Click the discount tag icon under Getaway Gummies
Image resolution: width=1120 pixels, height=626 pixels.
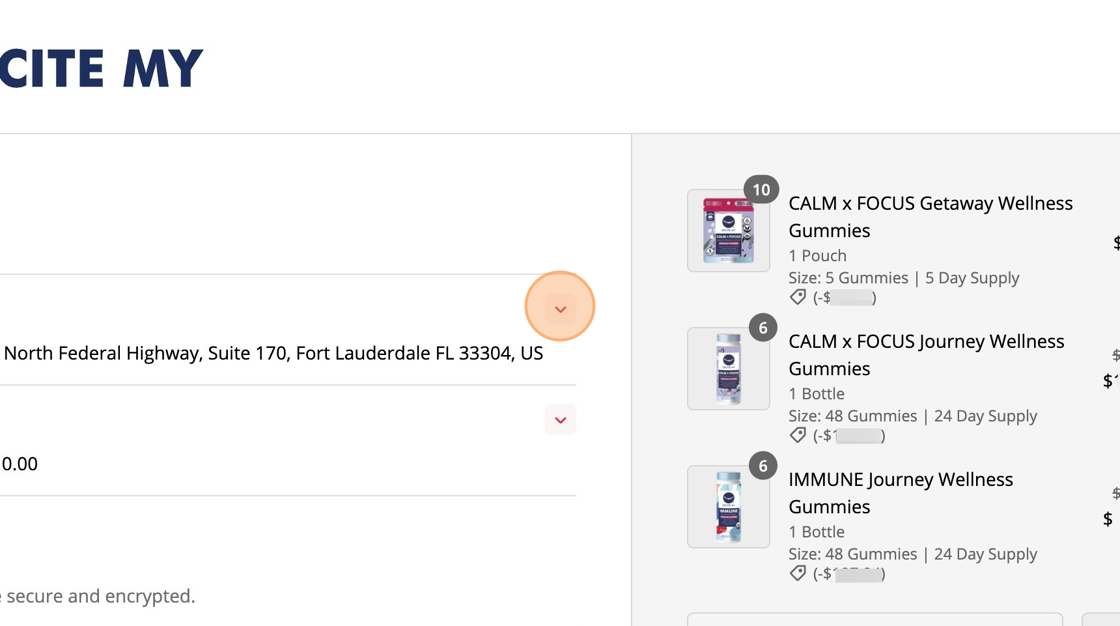coord(798,297)
